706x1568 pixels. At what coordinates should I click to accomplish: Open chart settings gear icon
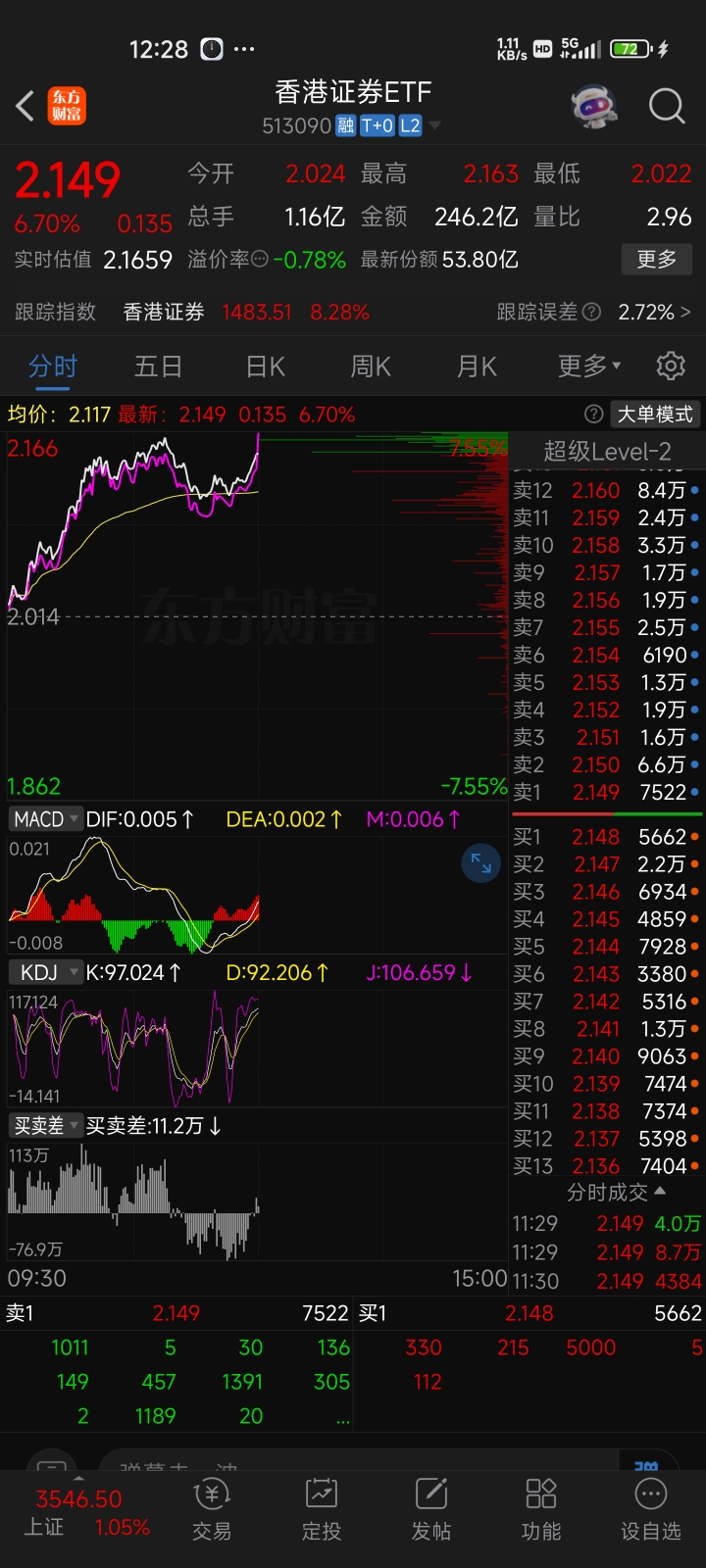tap(671, 366)
